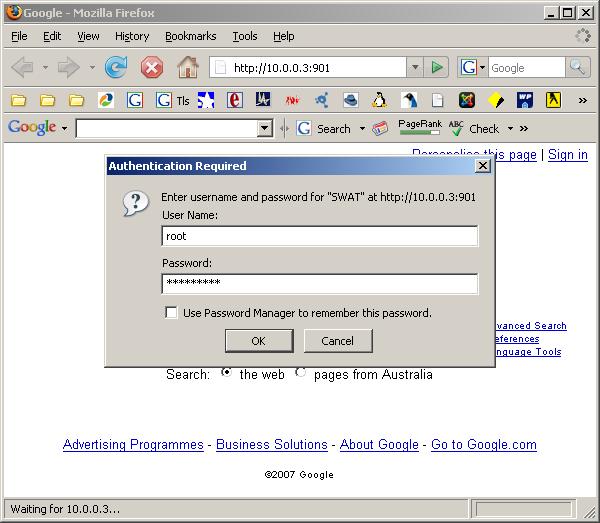
Task: Open the Back button history dropdown
Action: tap(45, 68)
